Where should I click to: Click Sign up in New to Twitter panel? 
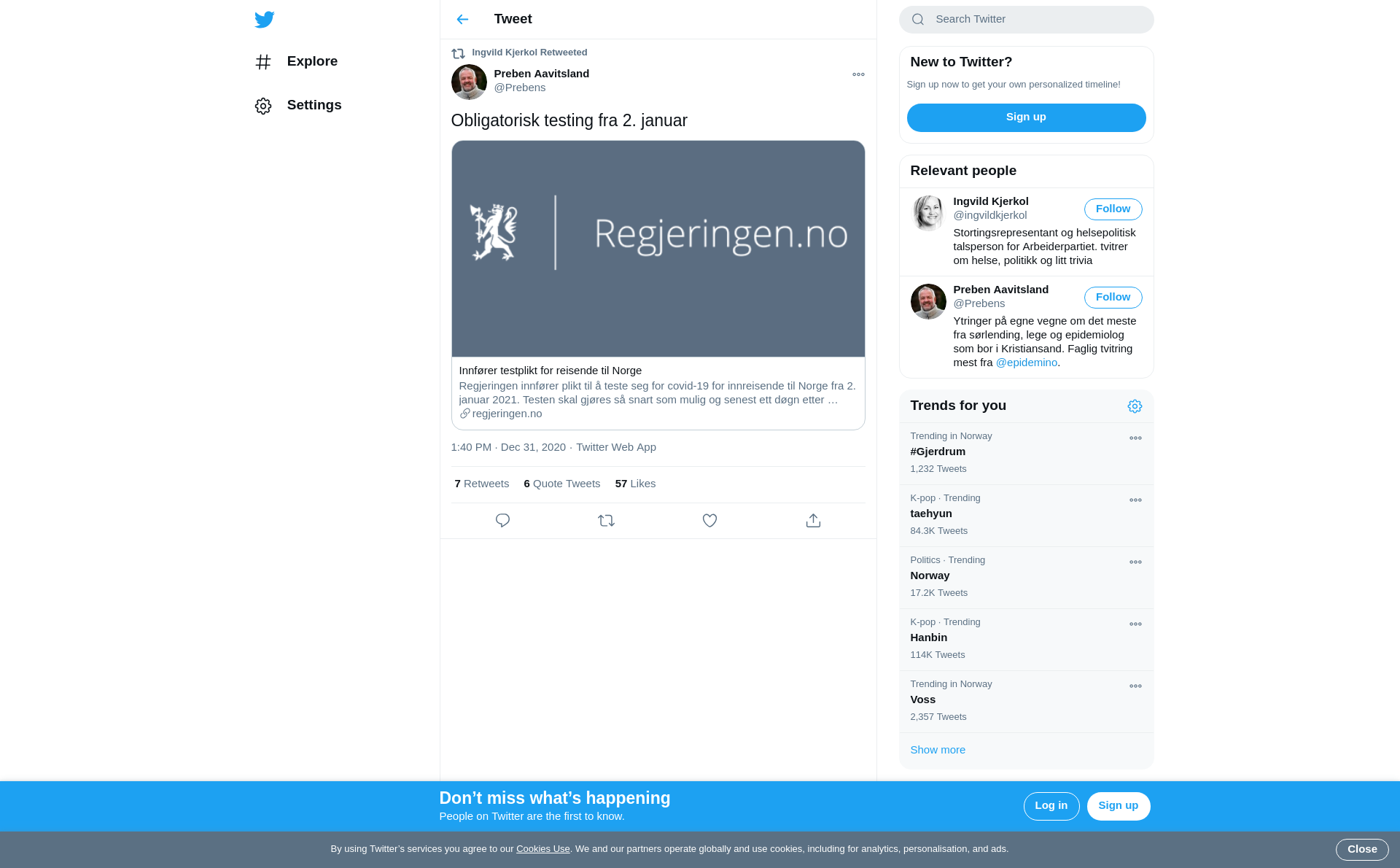coord(1026,117)
